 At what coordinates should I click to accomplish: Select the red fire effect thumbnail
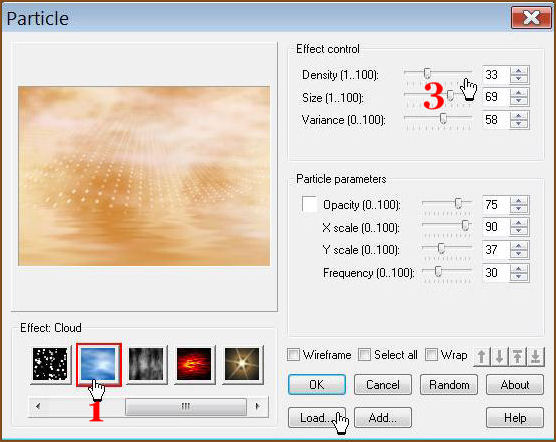(x=194, y=364)
